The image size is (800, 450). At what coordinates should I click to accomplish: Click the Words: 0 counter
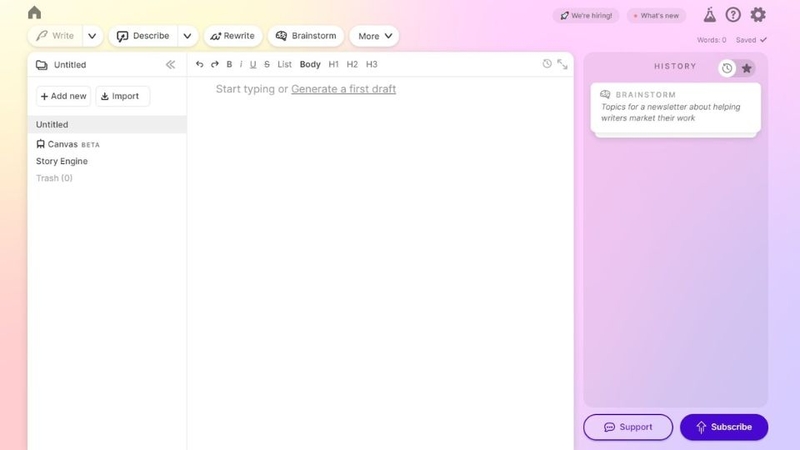click(712, 40)
